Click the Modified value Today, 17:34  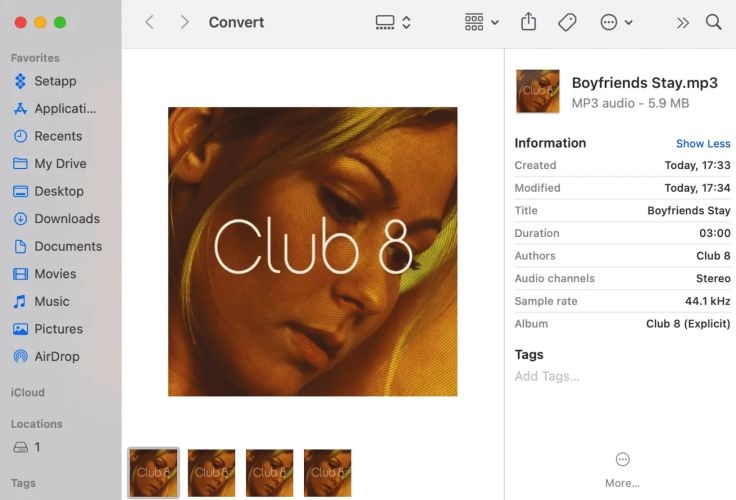pyautogui.click(x=698, y=188)
